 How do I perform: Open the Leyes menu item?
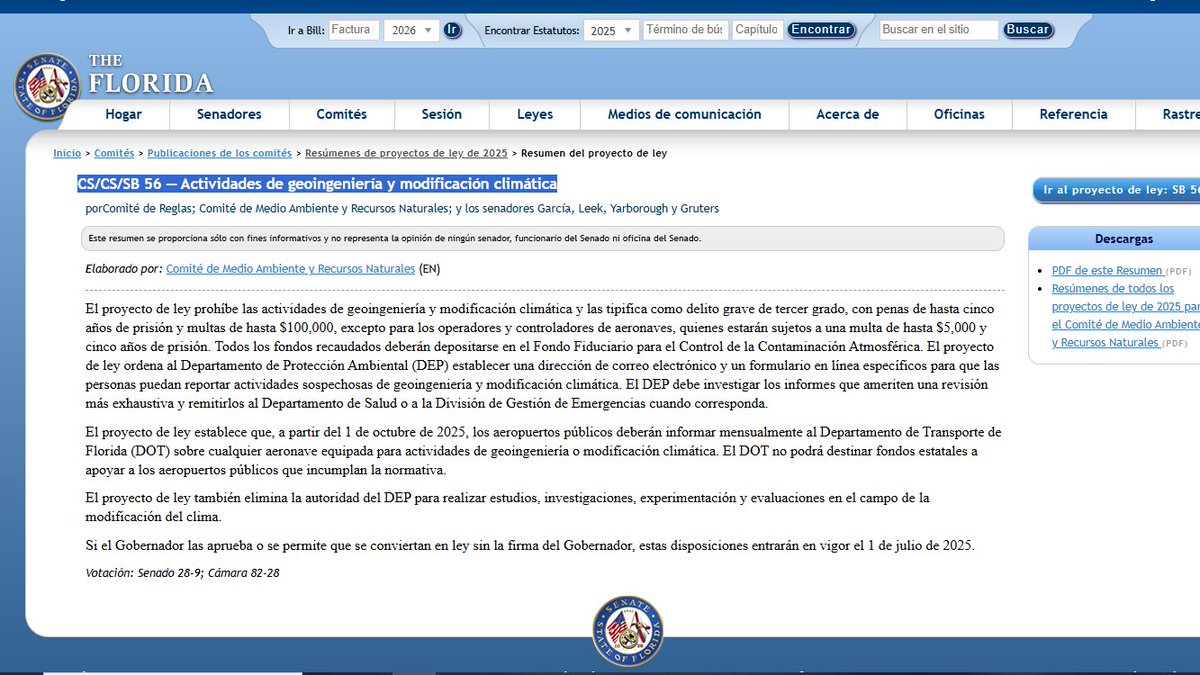535,114
